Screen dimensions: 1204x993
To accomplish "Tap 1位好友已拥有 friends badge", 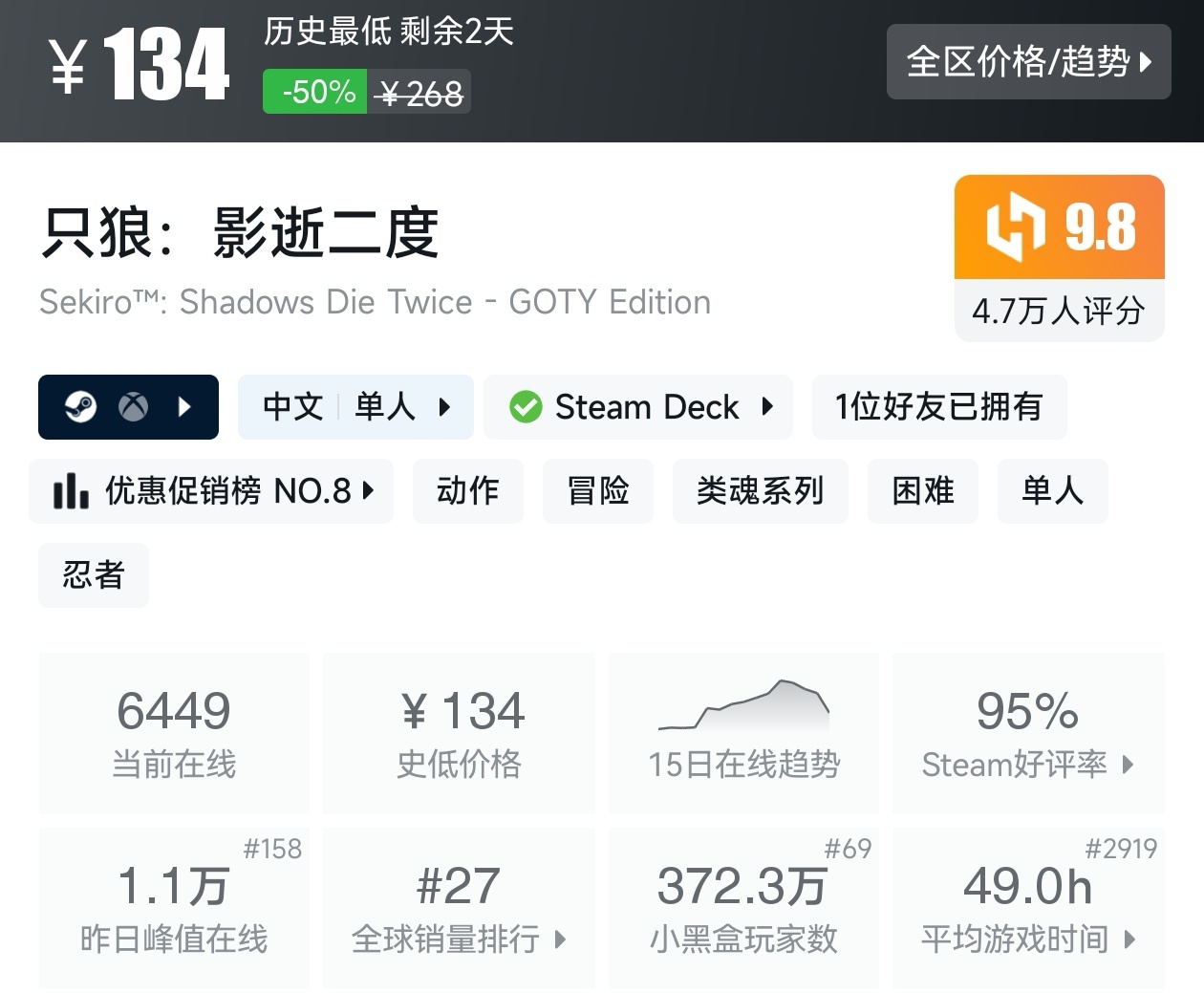I will coord(938,407).
